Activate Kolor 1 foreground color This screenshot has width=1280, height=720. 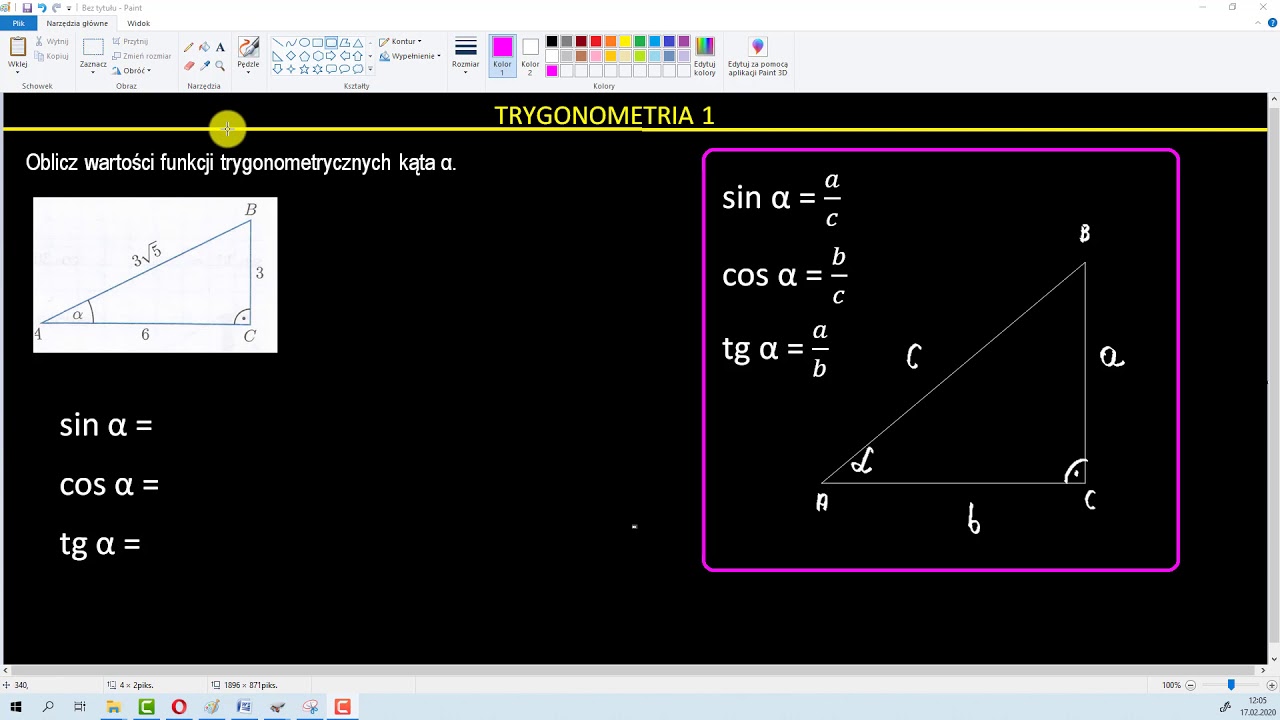click(502, 56)
